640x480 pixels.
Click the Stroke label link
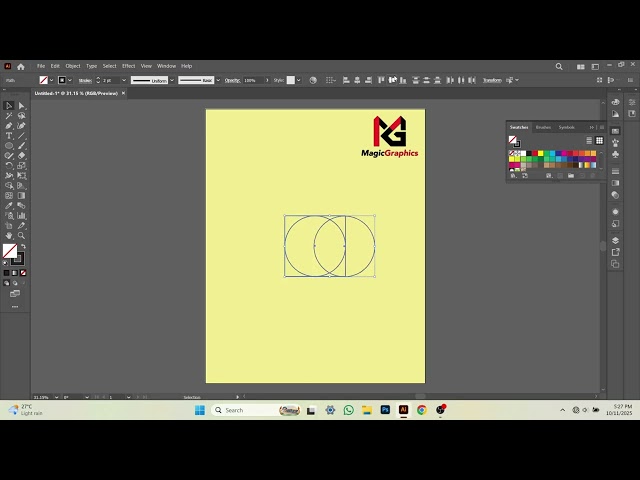tap(85, 80)
